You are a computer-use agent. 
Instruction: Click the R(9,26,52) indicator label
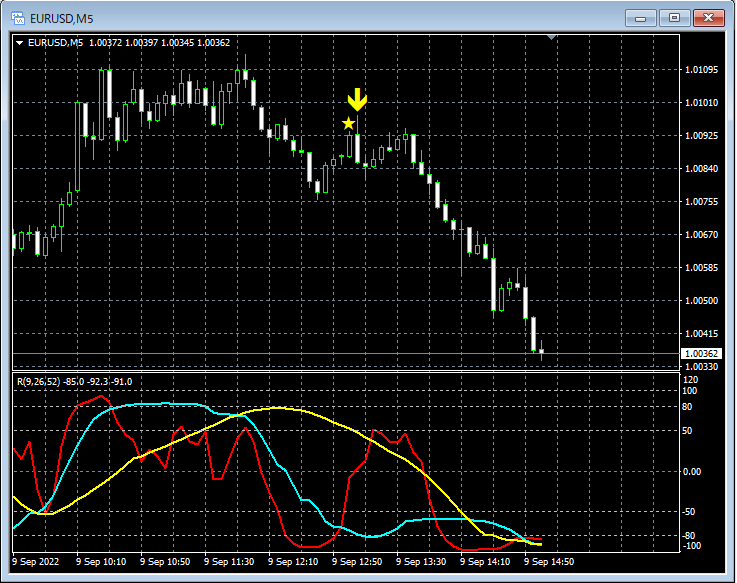pyautogui.click(x=74, y=382)
